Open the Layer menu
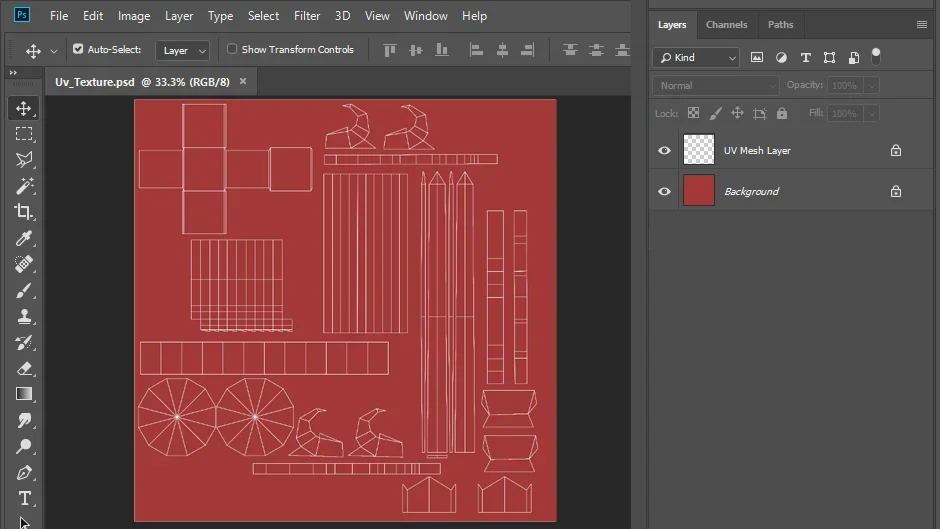The image size is (940, 529). click(x=179, y=16)
